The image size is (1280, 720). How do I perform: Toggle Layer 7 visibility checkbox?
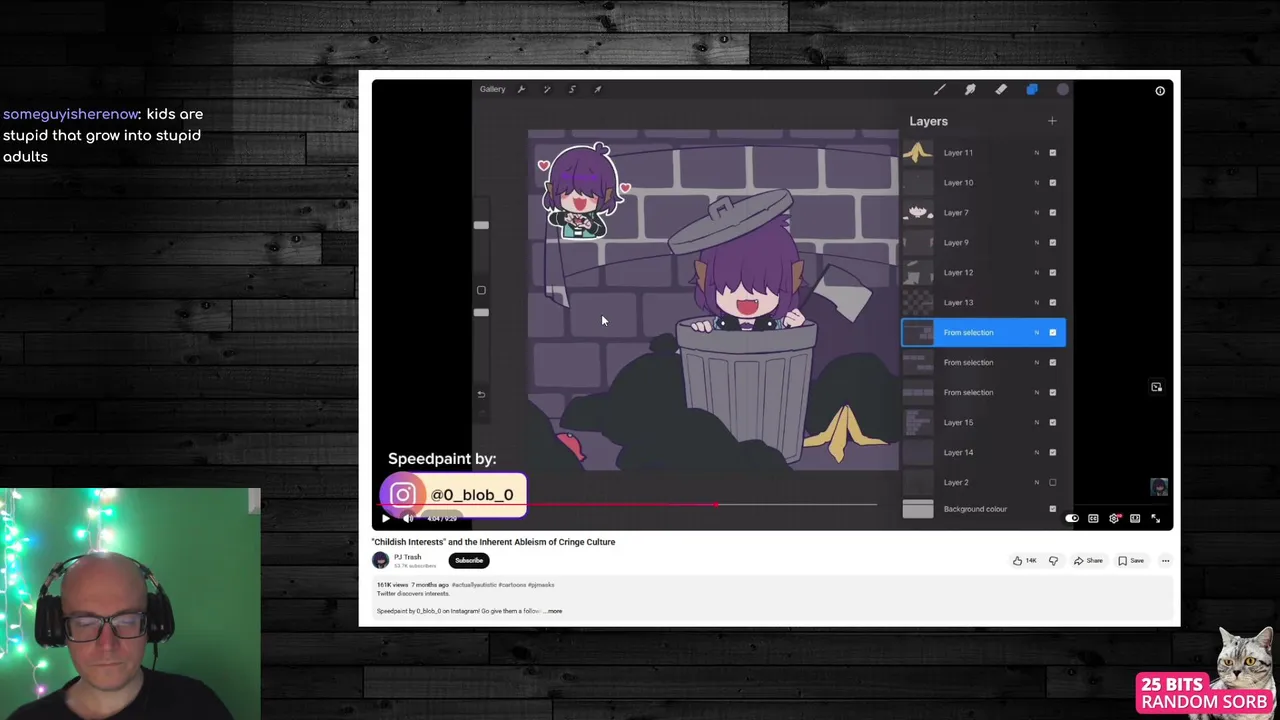(1052, 213)
